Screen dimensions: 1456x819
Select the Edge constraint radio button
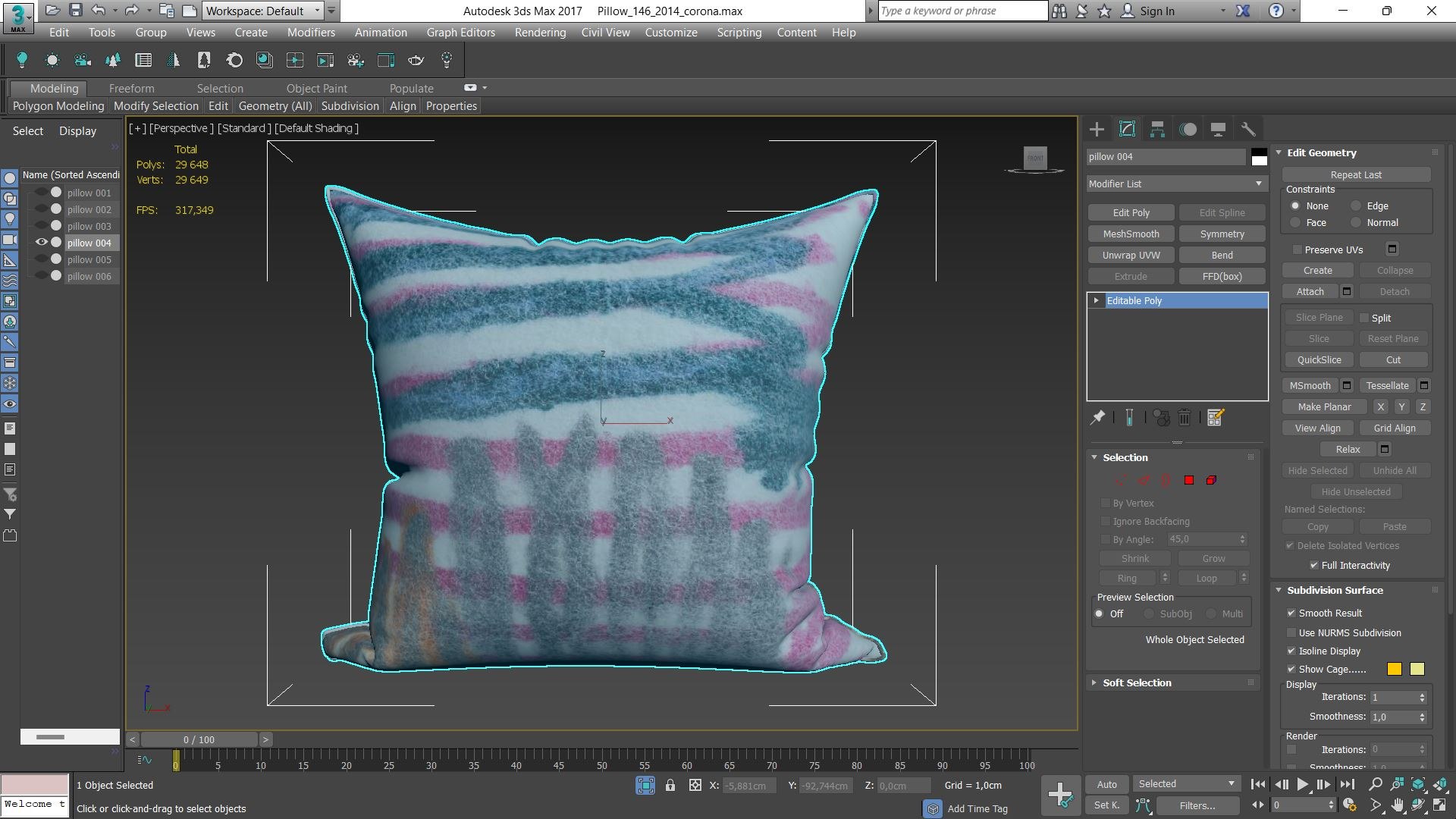[x=1356, y=206]
